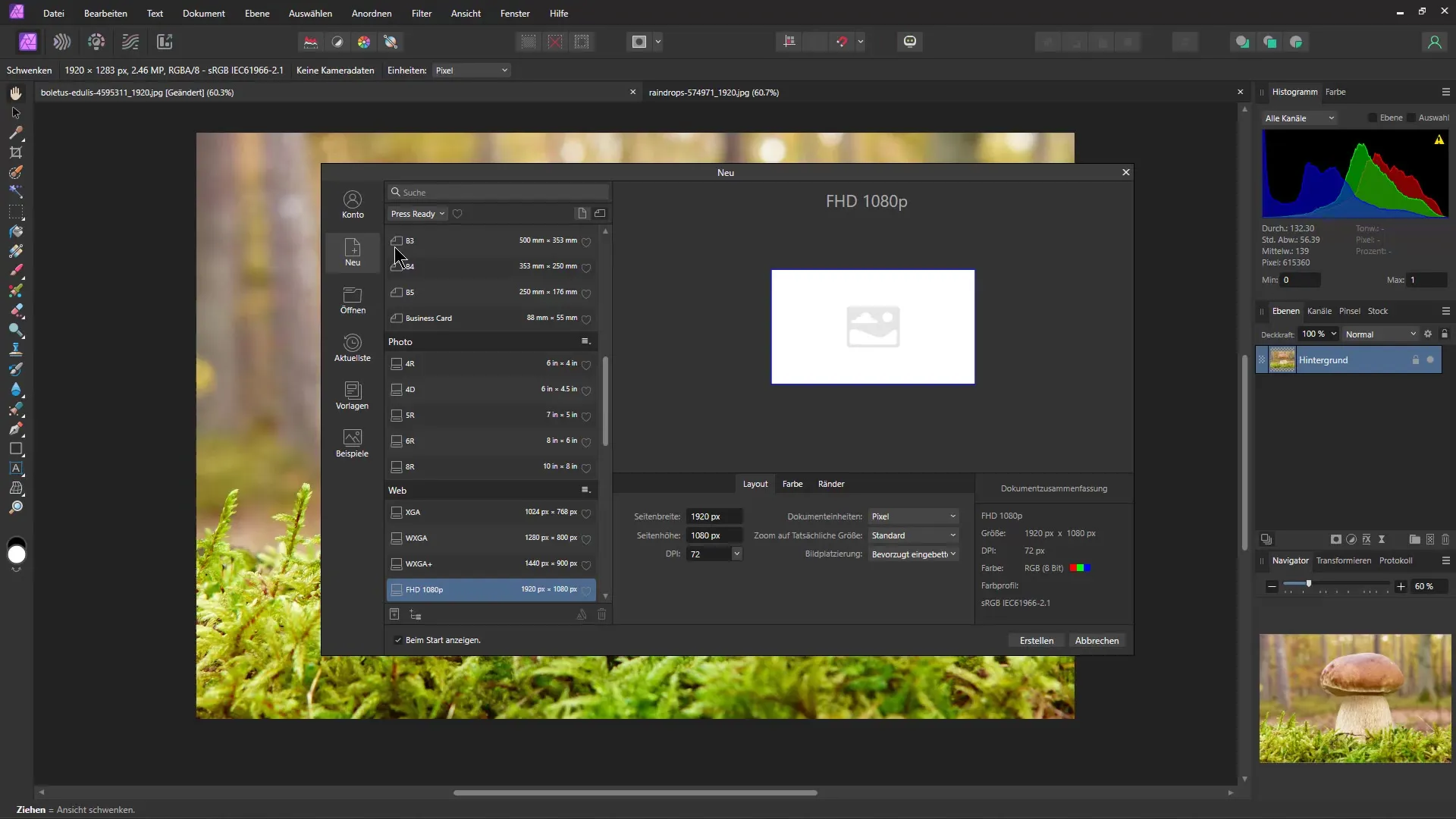Toggle favorite heart for 8R preset
Image resolution: width=1456 pixels, height=819 pixels.
pyautogui.click(x=586, y=468)
